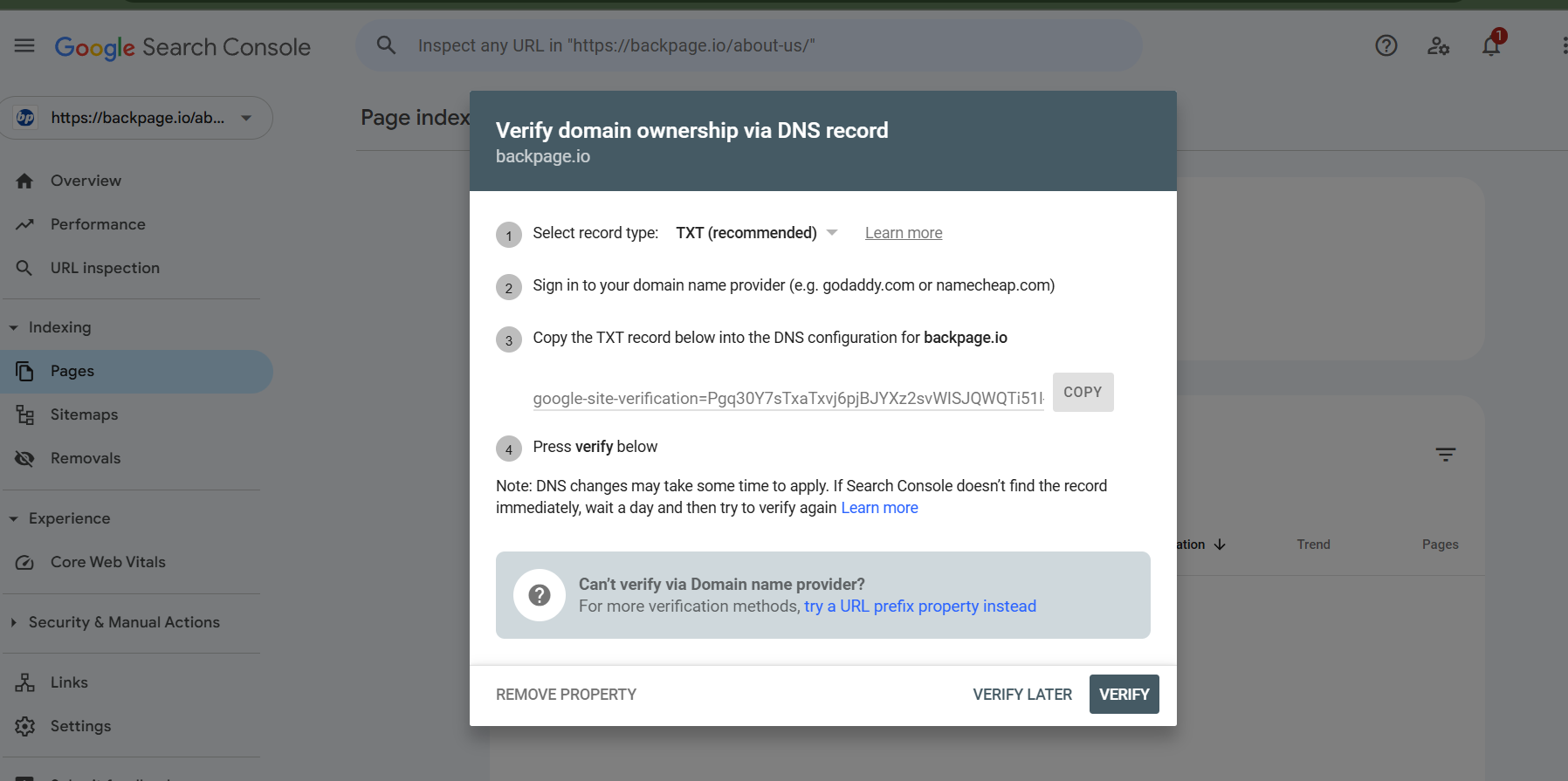Open Users and permissions icon
Screen dimensions: 1568x781
pyautogui.click(x=1439, y=45)
